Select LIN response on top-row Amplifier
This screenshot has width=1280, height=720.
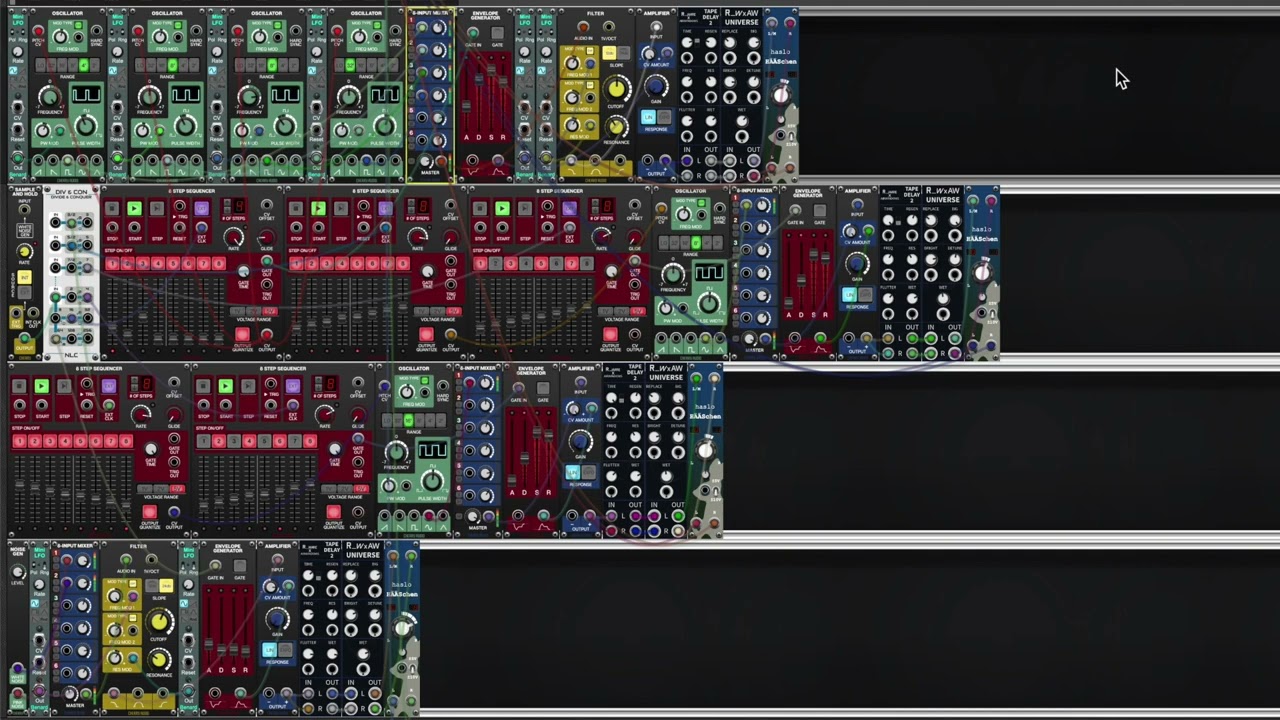pyautogui.click(x=648, y=118)
